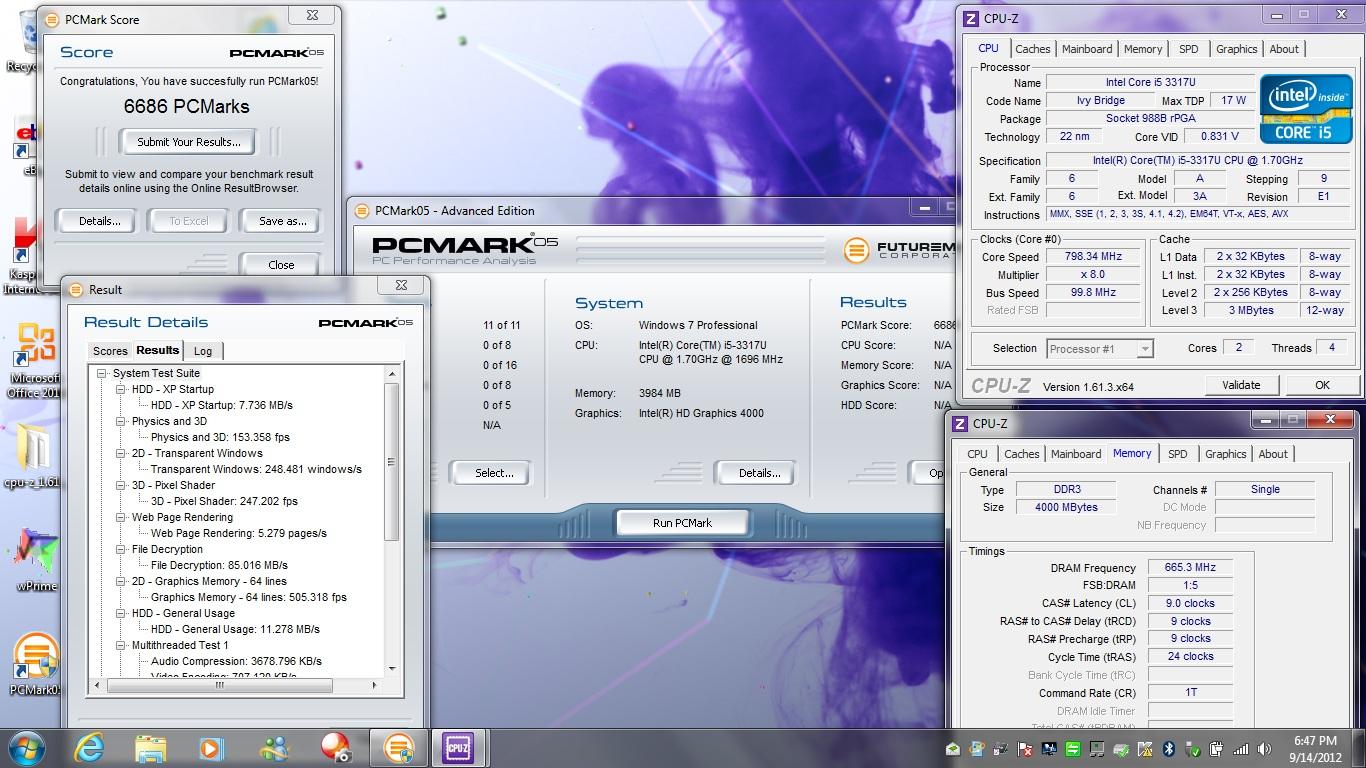1366x768 pixels.
Task: Open Windows Live Messenger taskbar icon
Action: [273, 748]
